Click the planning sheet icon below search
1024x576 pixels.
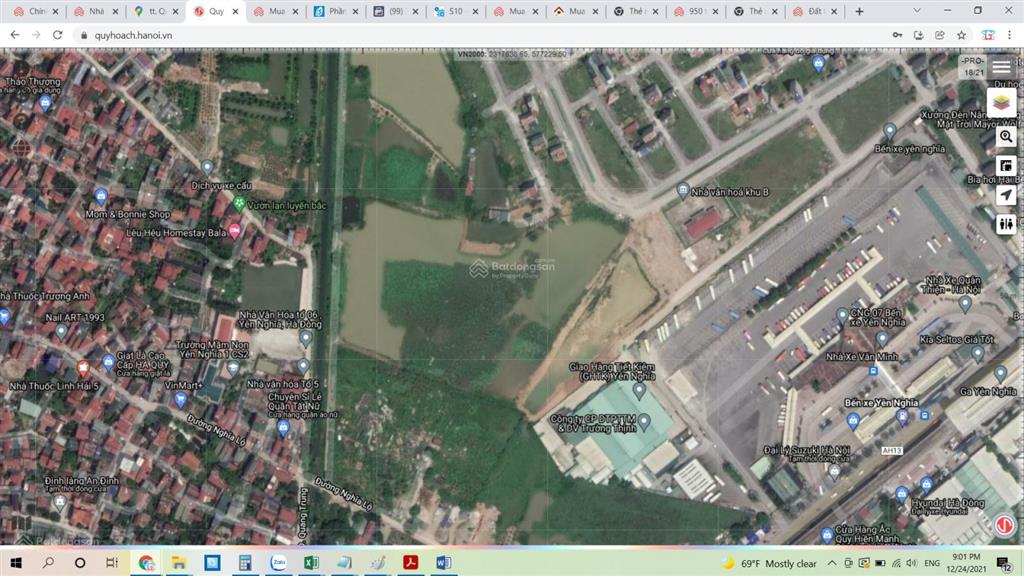[x=1006, y=166]
